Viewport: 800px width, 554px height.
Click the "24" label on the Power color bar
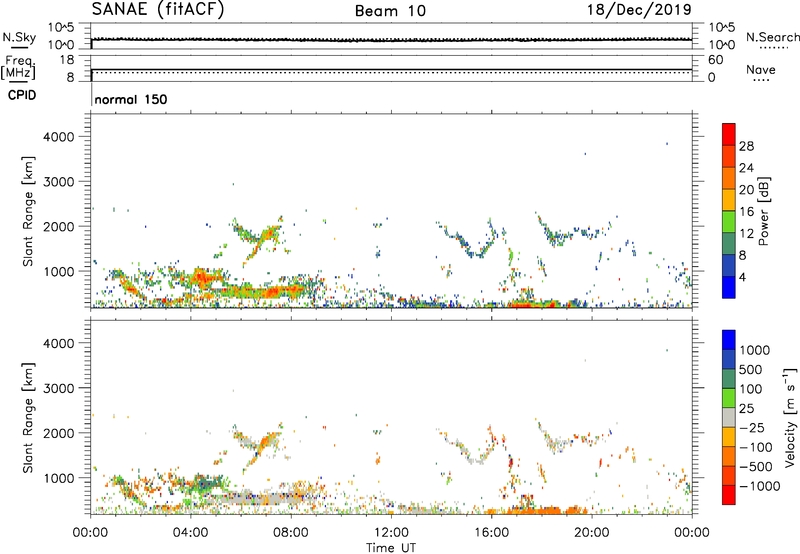pyautogui.click(x=746, y=168)
